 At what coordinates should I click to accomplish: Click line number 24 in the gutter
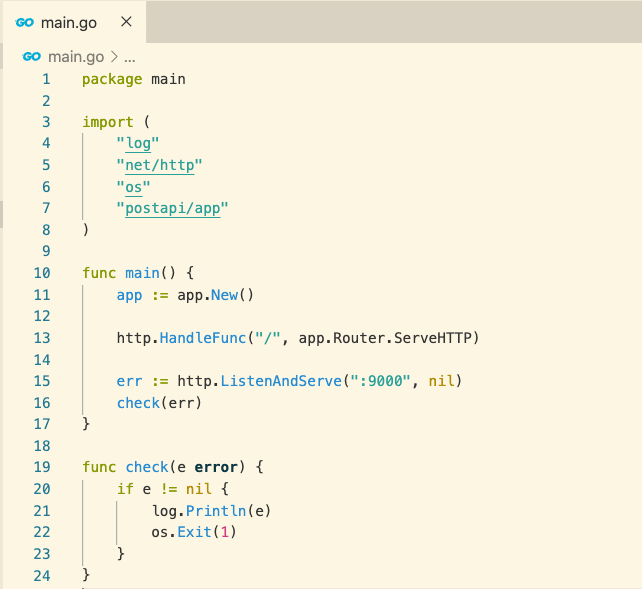(x=42, y=576)
